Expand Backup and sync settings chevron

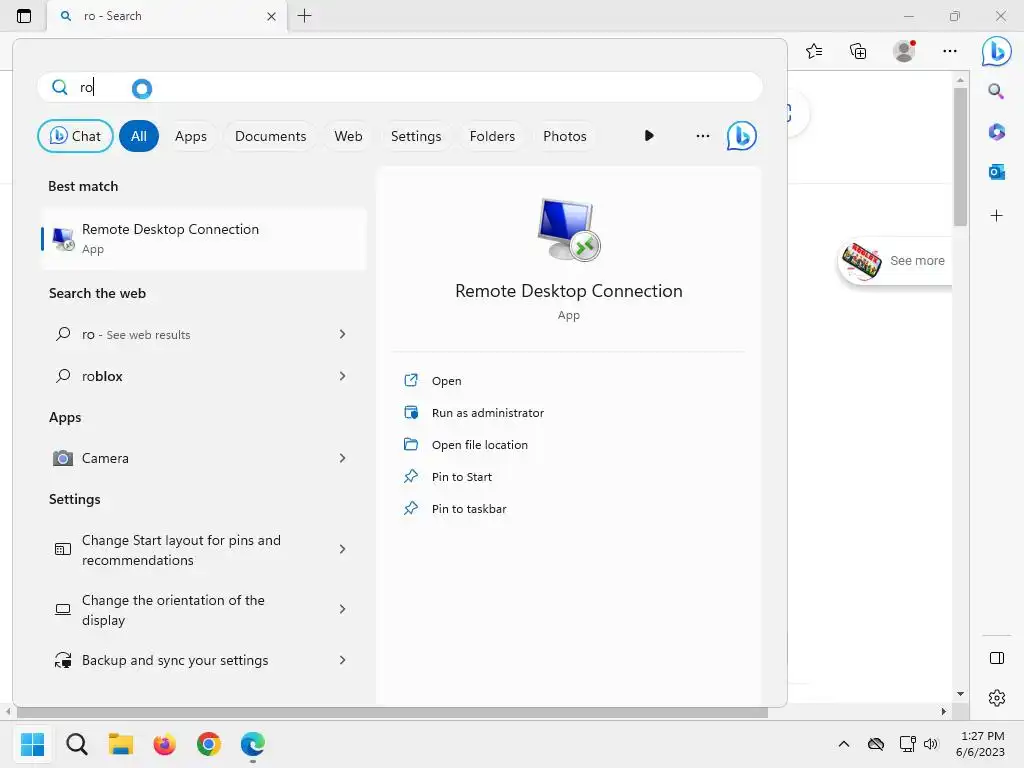click(342, 660)
